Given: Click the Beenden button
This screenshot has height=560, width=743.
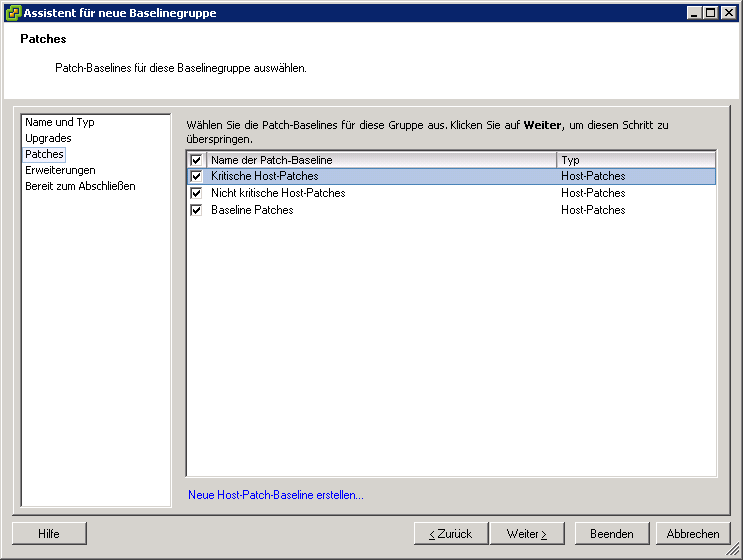Looking at the screenshot, I should pyautogui.click(x=611, y=534).
